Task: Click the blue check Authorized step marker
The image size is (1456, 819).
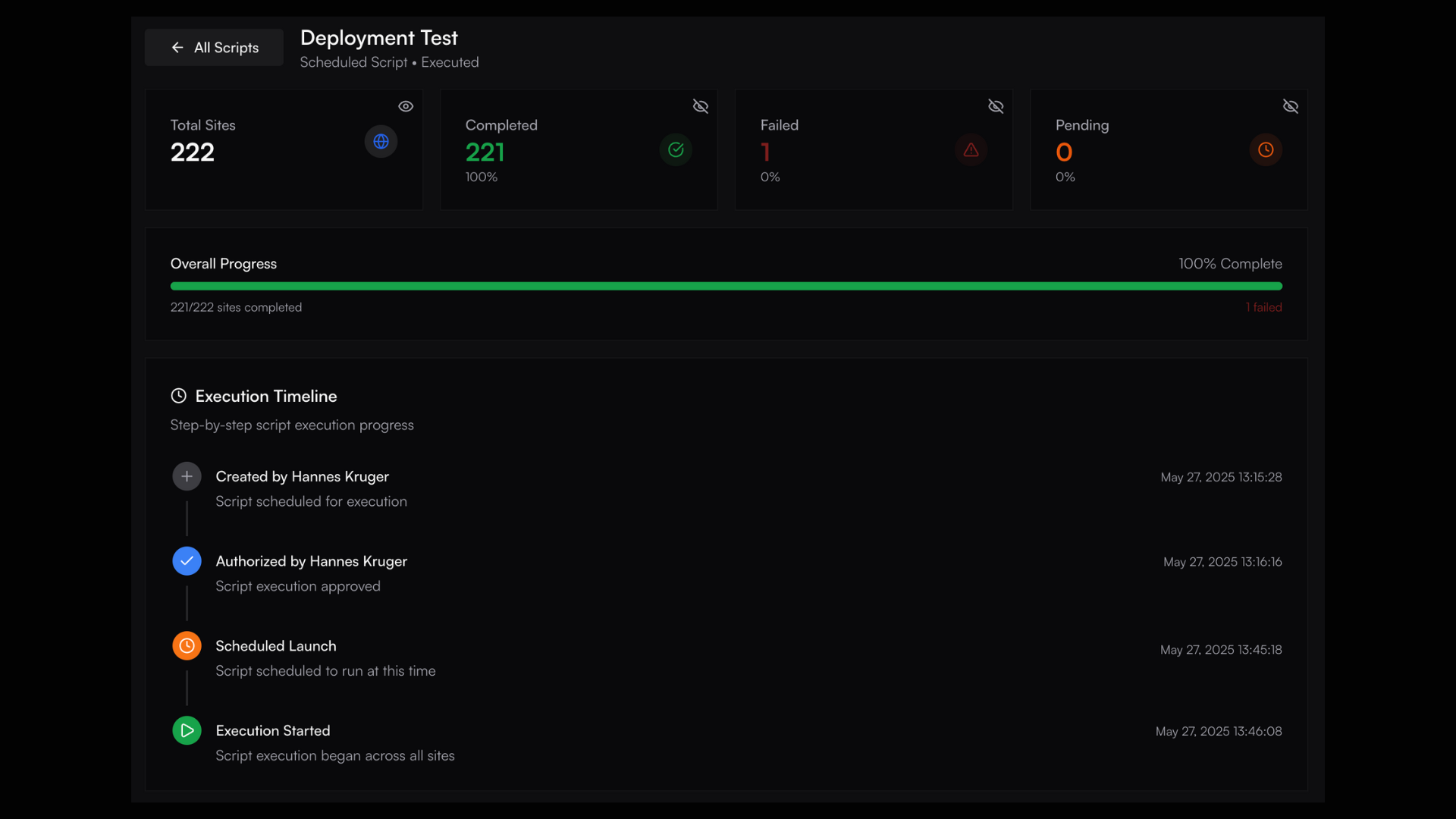Action: pyautogui.click(x=187, y=561)
